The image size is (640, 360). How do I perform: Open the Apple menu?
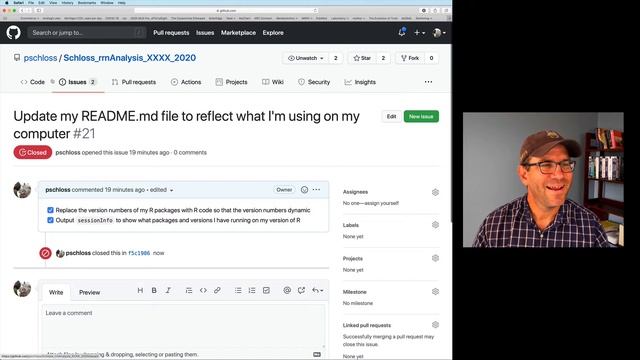(x=7, y=2)
